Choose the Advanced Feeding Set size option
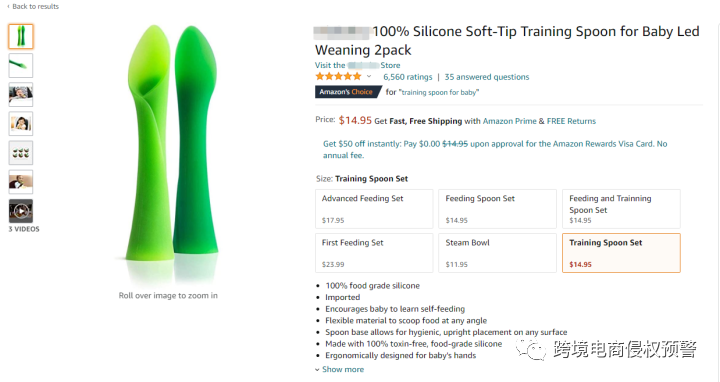This screenshot has width=720, height=382. coord(374,209)
